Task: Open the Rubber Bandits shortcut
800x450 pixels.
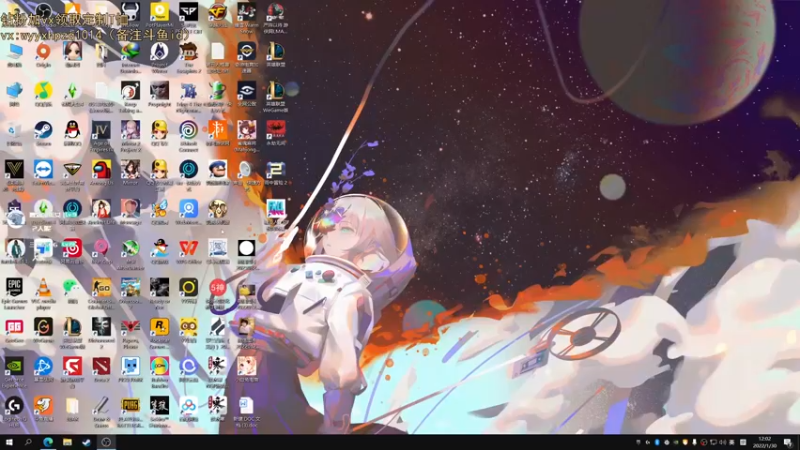Action: pyautogui.click(x=159, y=366)
